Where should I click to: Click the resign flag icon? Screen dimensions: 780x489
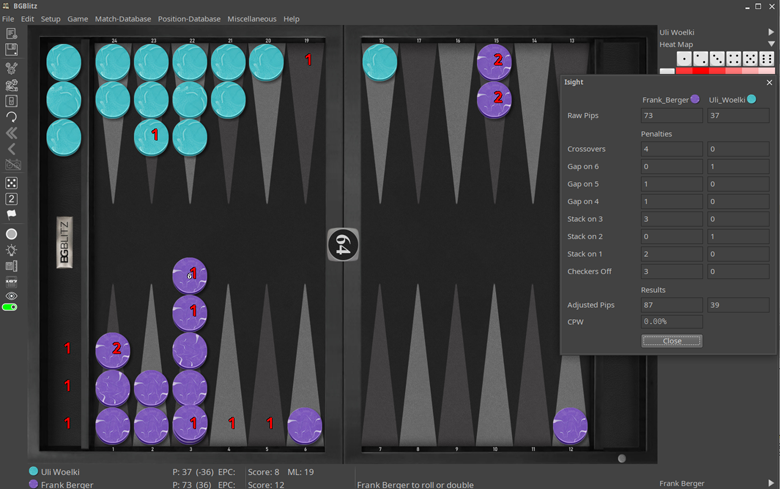pyautogui.click(x=11, y=214)
